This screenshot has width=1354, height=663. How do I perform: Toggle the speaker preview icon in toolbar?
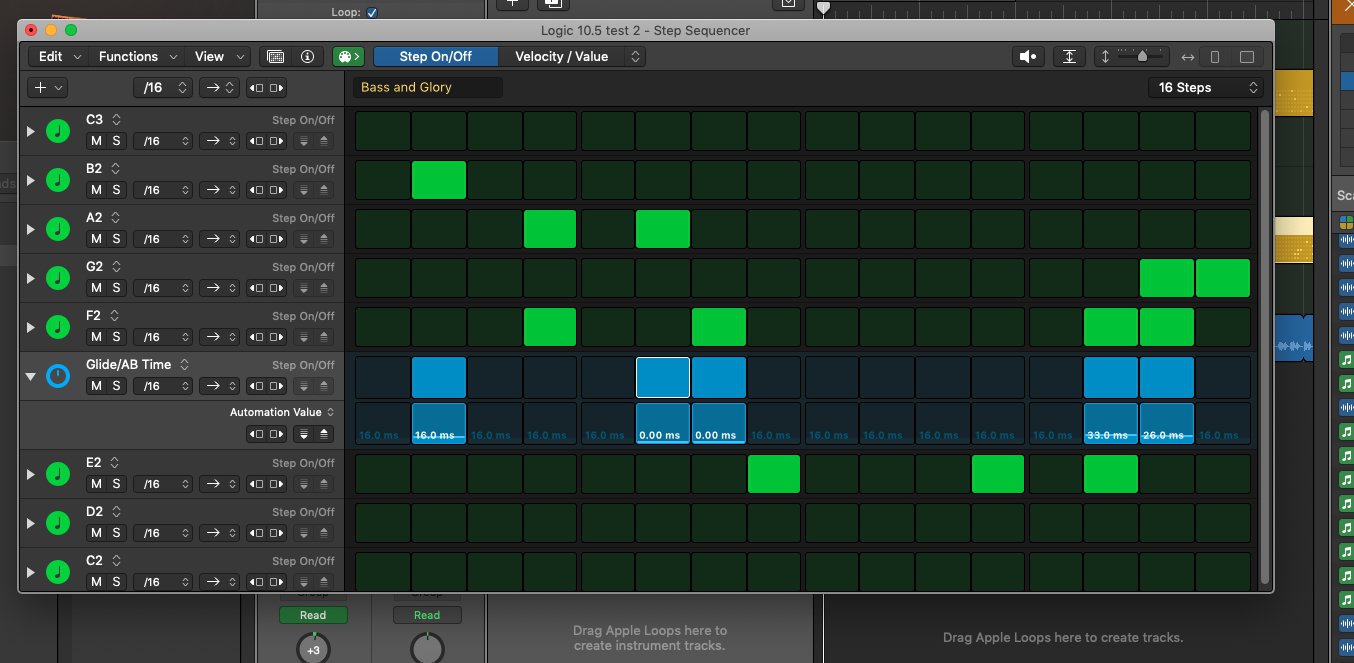coord(1028,57)
